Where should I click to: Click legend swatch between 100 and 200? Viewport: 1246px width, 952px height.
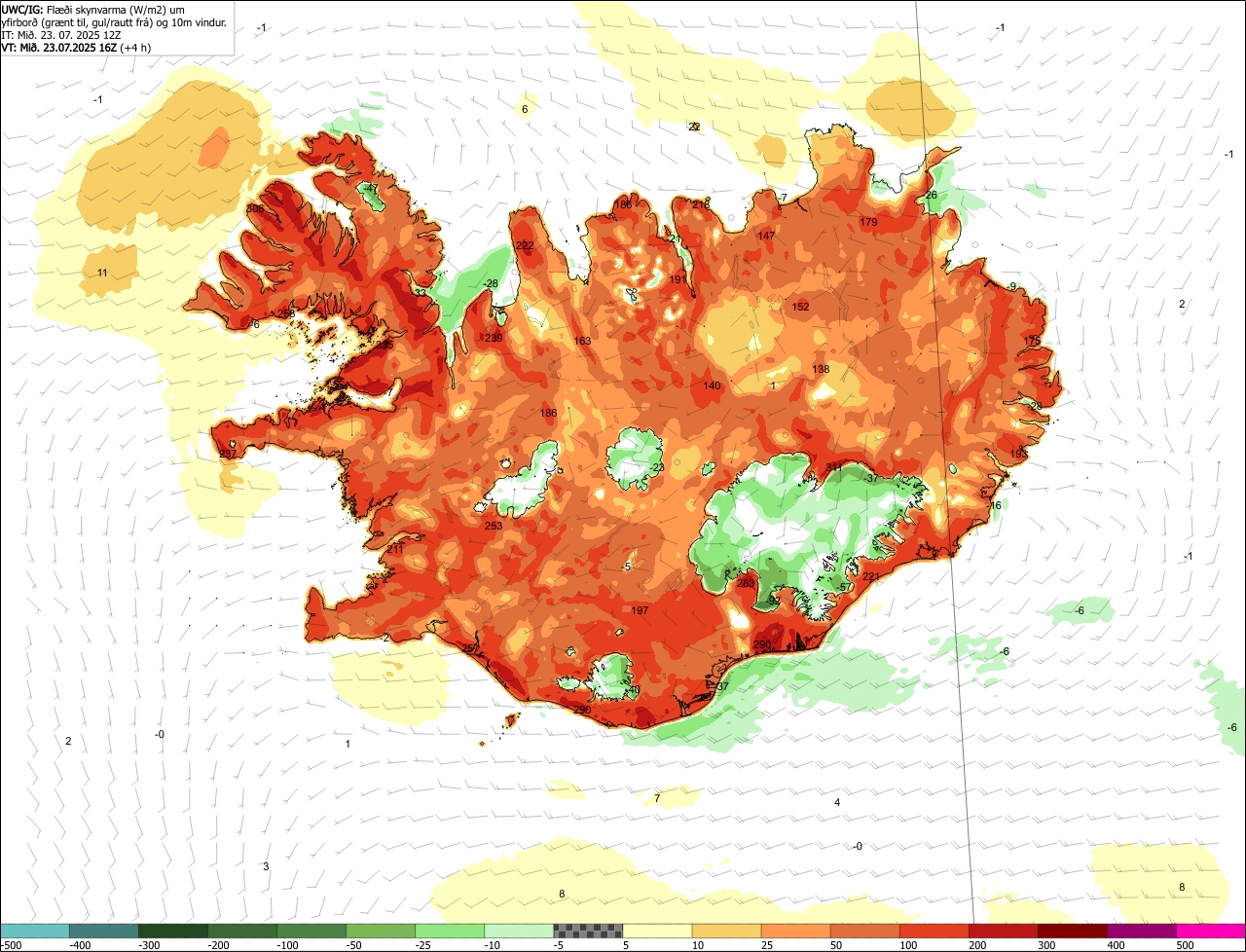(934, 931)
